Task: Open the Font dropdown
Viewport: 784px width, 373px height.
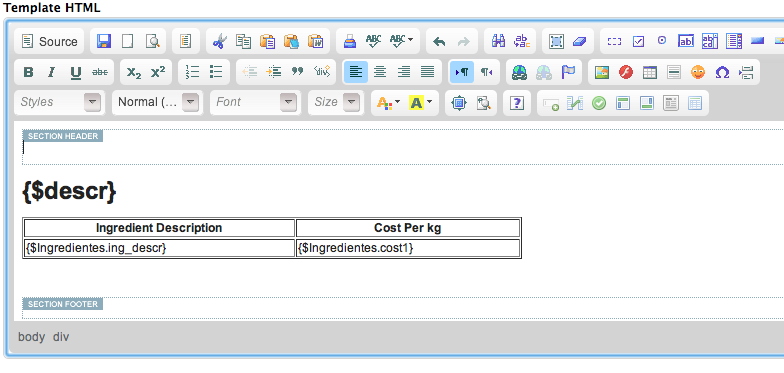Action: [255, 102]
